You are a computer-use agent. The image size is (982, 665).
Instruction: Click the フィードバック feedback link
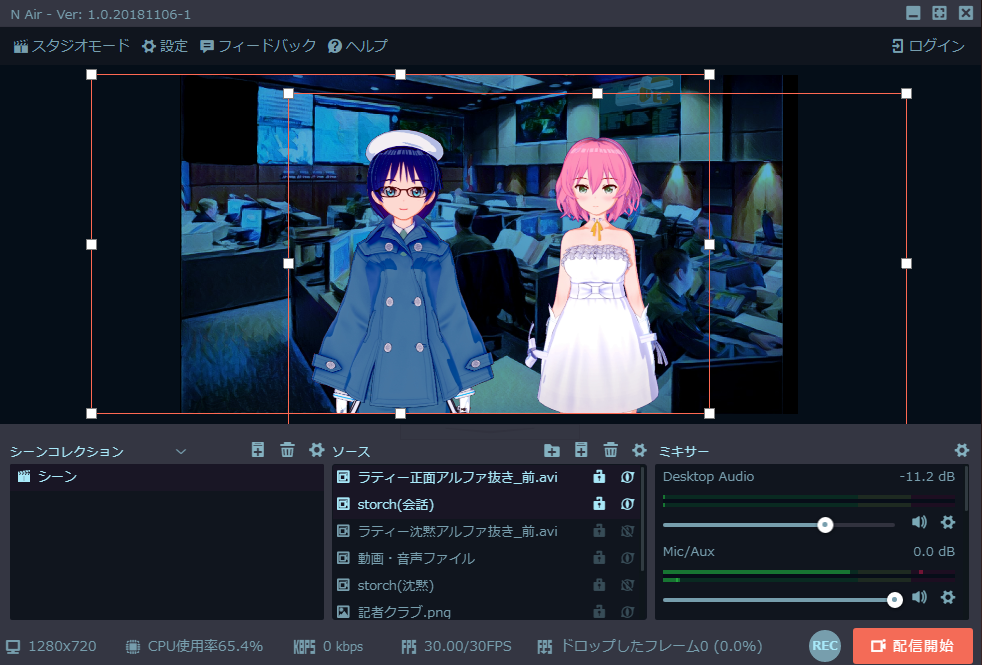click(x=258, y=46)
